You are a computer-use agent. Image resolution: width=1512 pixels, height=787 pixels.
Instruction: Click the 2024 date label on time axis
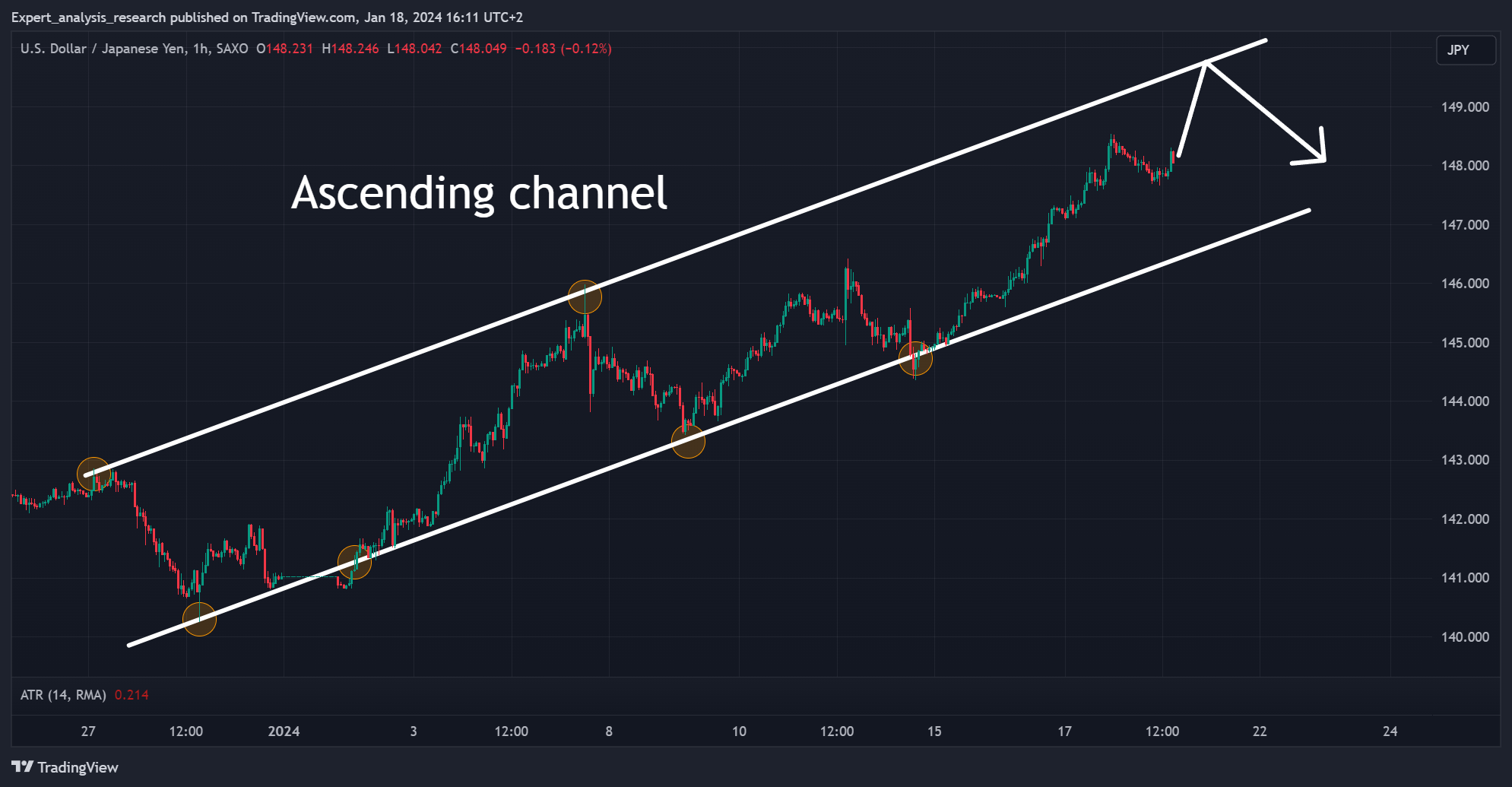click(284, 731)
